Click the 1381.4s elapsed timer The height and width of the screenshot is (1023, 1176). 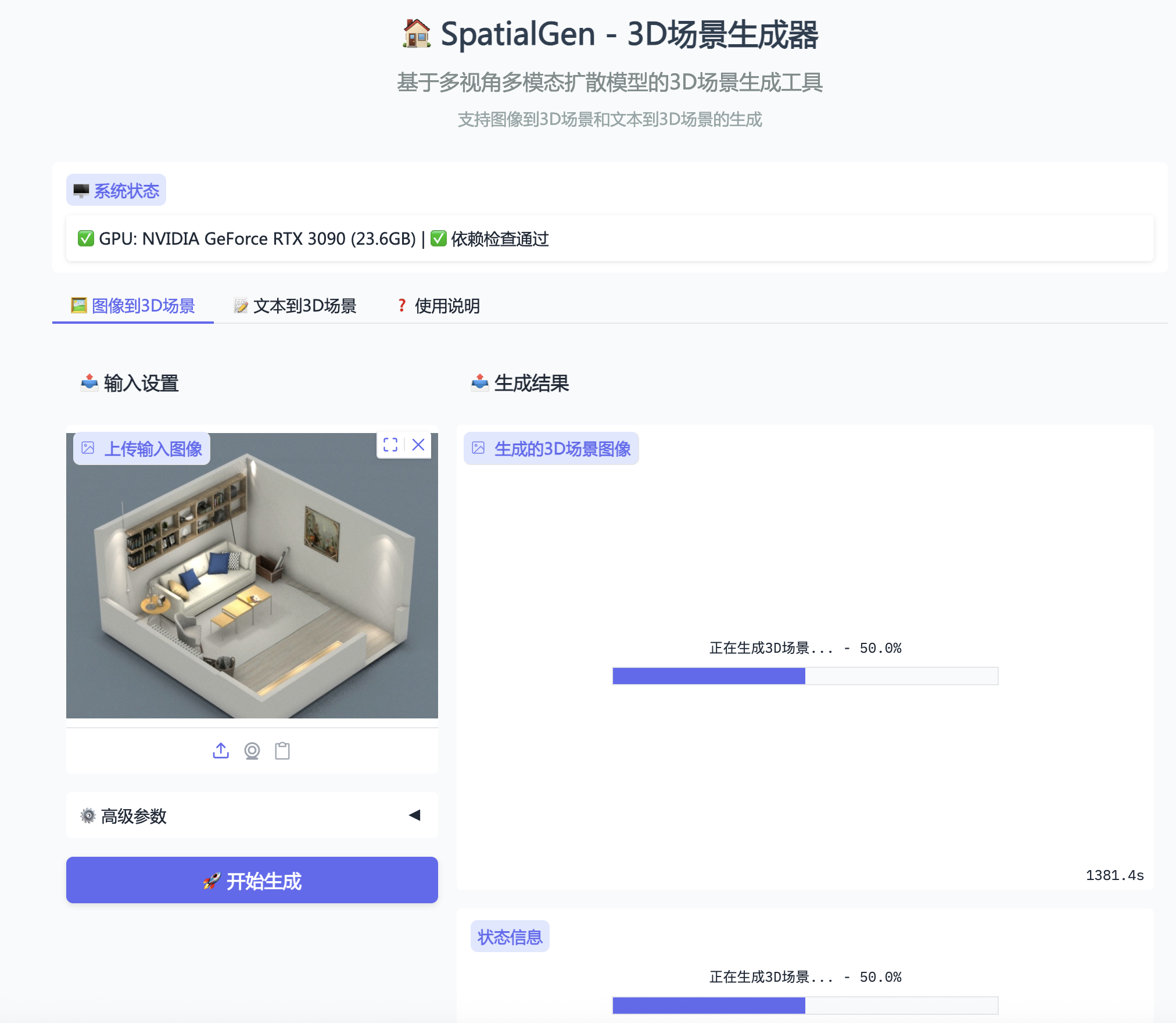[x=1114, y=875]
